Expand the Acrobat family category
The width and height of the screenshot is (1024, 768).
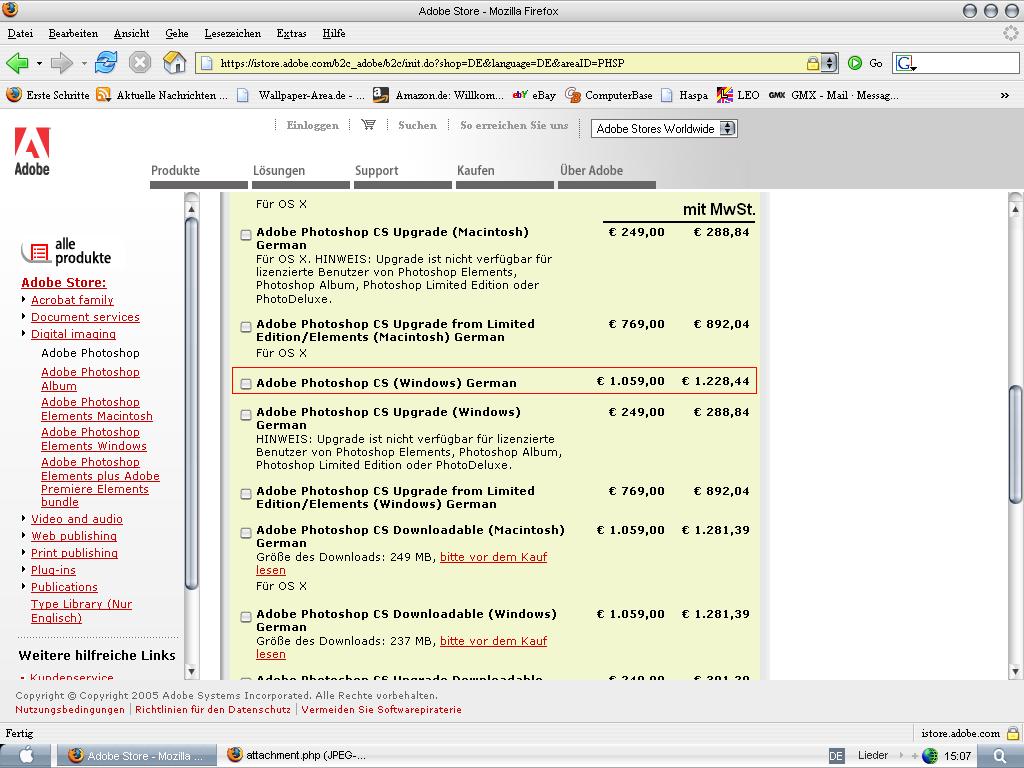24,299
